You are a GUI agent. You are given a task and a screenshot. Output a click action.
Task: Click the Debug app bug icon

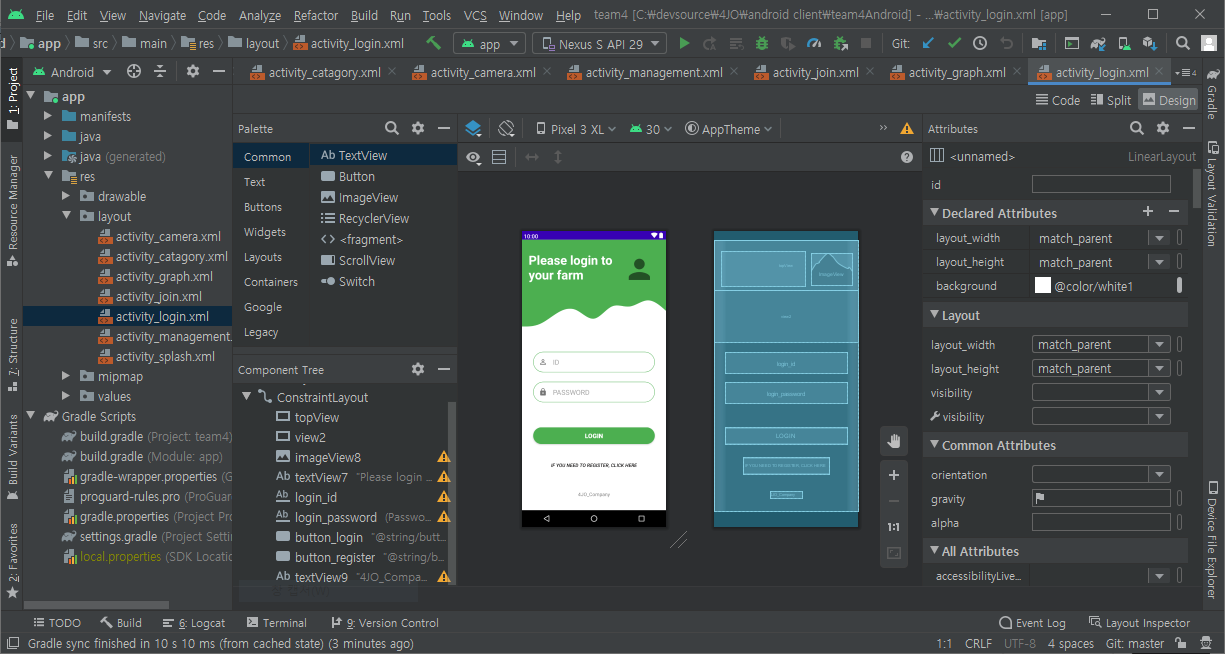tap(762, 43)
